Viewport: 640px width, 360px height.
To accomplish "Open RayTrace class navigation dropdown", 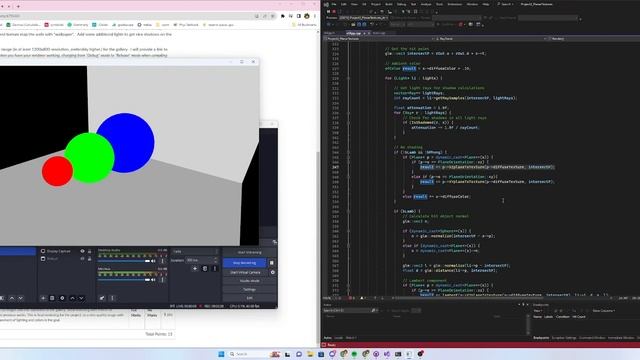I will tap(491, 39).
